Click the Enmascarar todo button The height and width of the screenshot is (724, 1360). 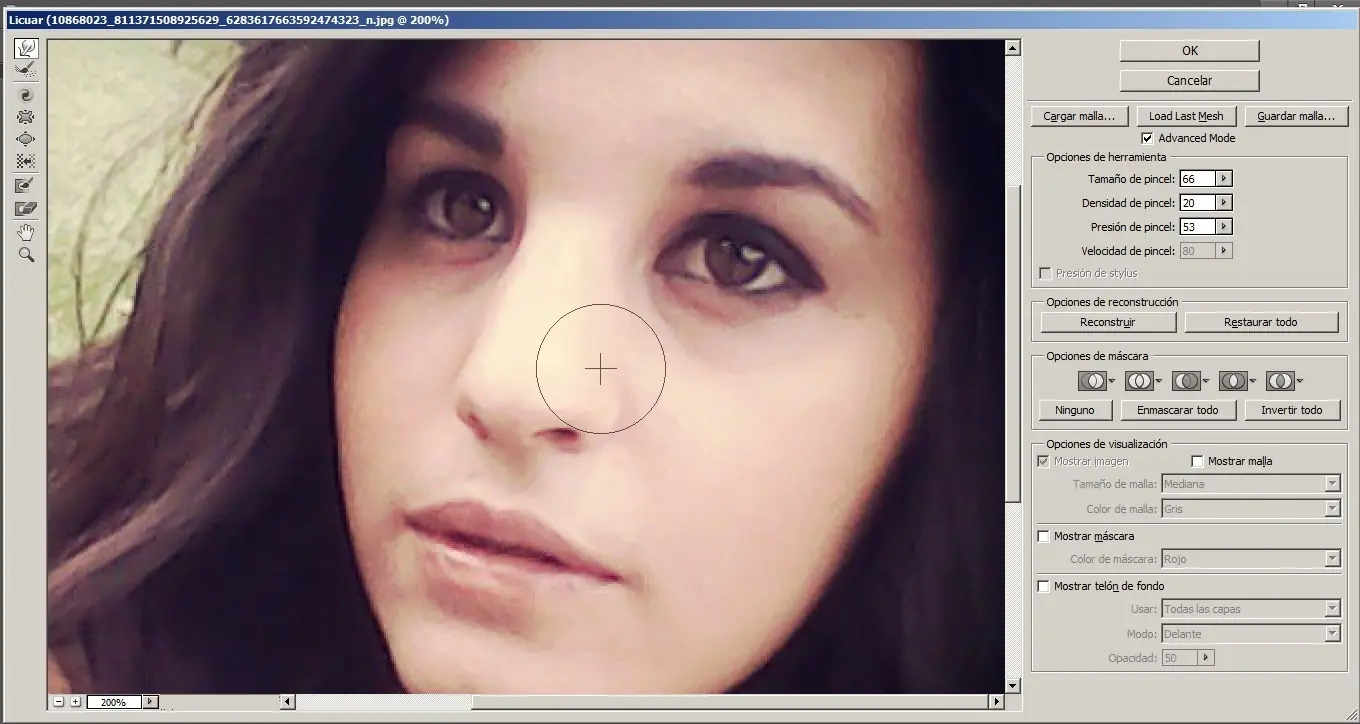(1179, 410)
